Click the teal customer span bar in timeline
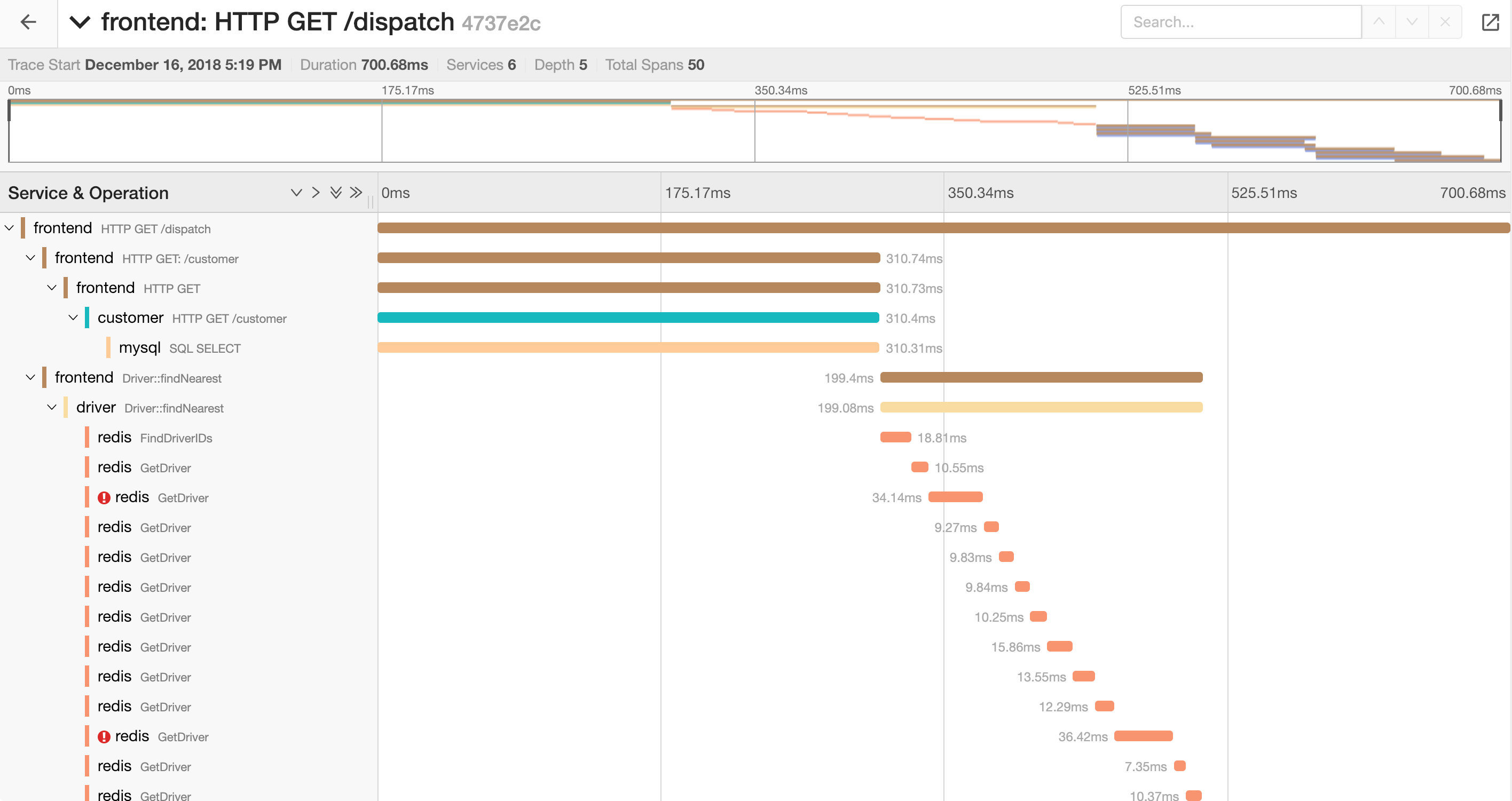 click(628, 318)
